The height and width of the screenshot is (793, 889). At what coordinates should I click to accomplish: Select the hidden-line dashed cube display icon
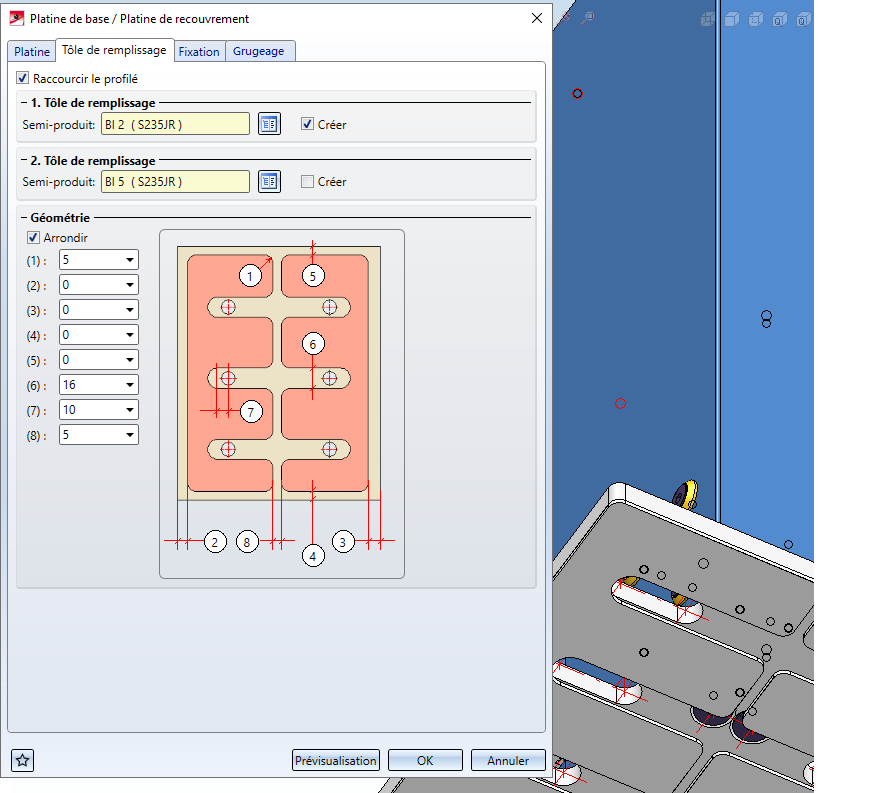(x=756, y=18)
